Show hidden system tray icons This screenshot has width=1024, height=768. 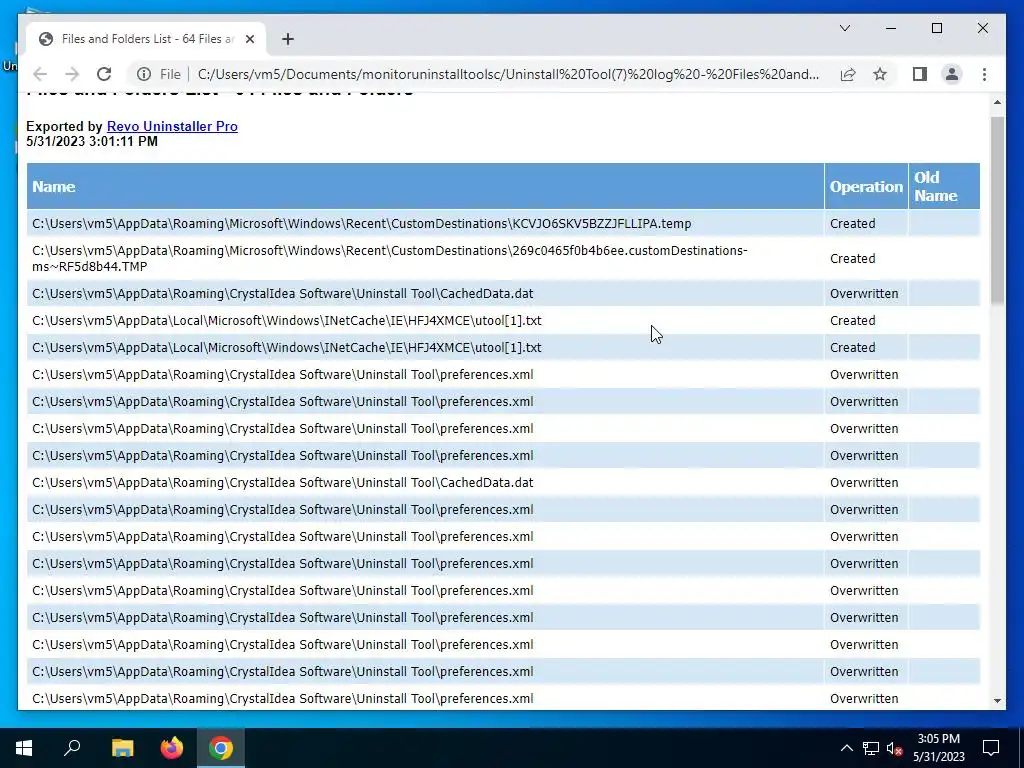[x=846, y=748]
